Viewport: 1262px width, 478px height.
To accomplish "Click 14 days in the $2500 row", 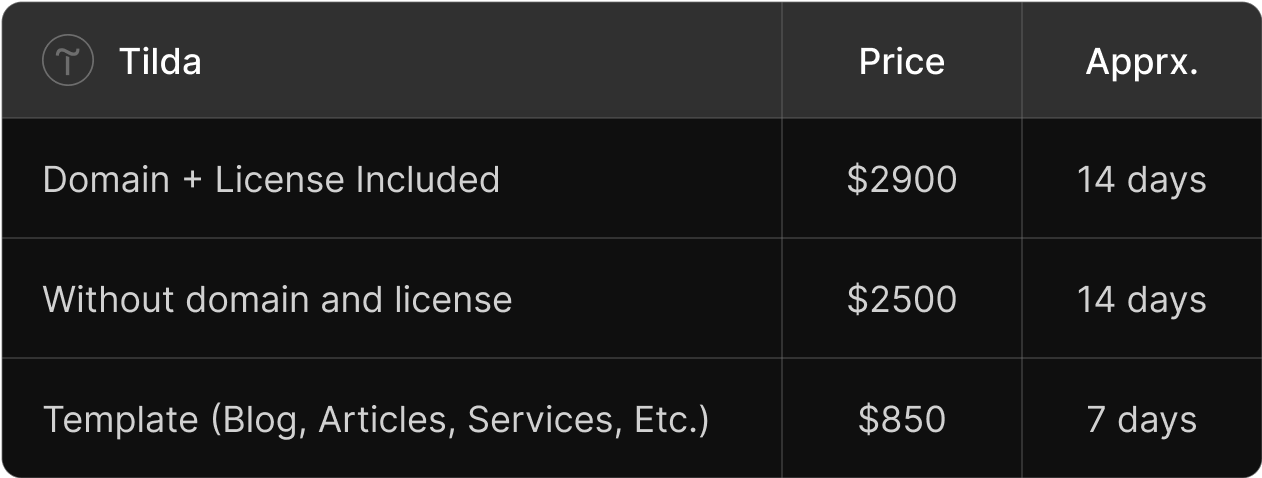I will coord(1141,300).
